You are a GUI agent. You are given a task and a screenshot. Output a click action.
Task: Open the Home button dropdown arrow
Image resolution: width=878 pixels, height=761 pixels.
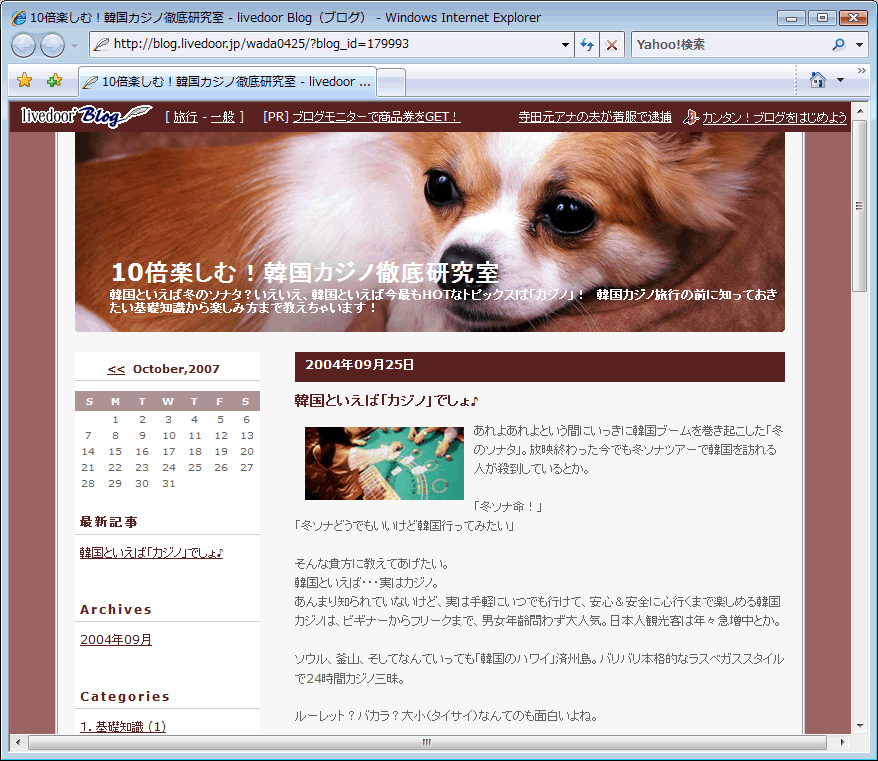(x=840, y=80)
